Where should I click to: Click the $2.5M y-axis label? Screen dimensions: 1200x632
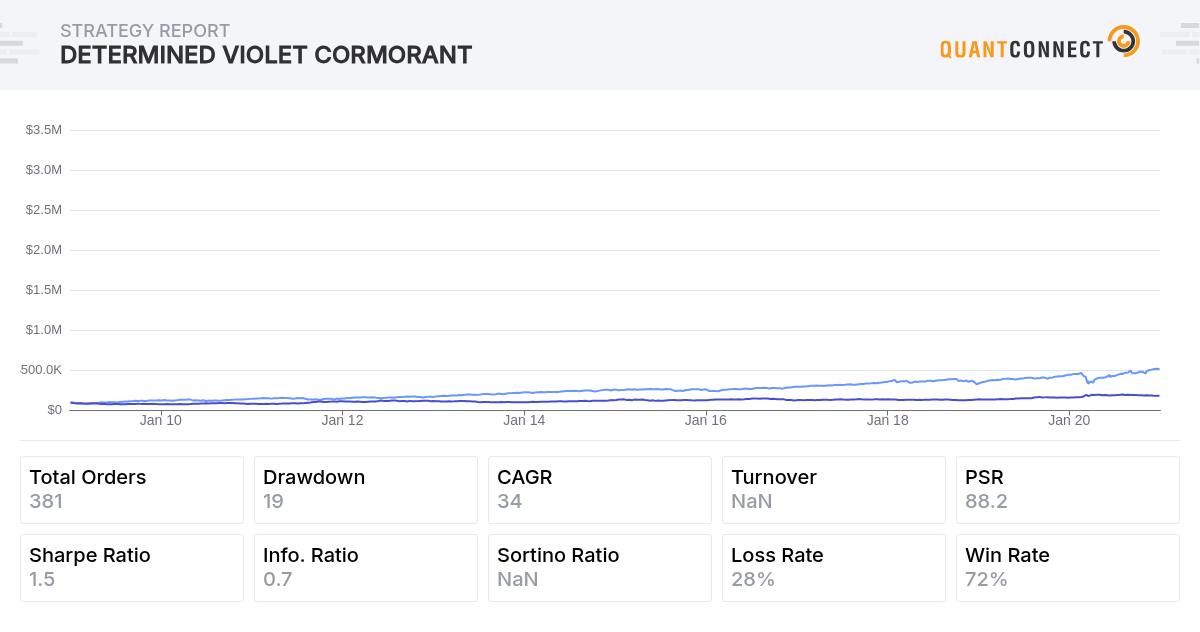(44, 210)
